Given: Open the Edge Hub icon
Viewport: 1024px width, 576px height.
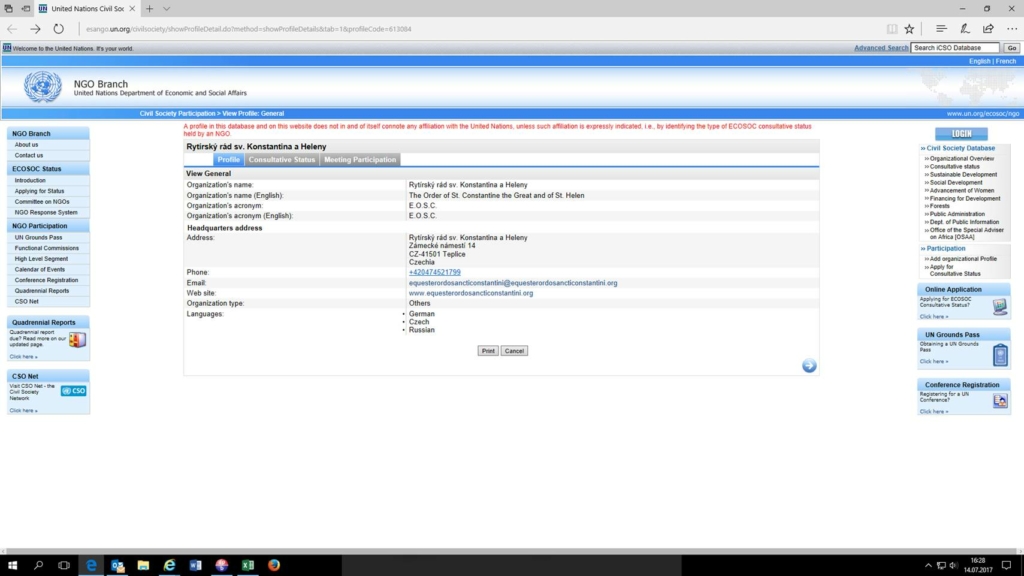Looking at the screenshot, I should tap(941, 29).
